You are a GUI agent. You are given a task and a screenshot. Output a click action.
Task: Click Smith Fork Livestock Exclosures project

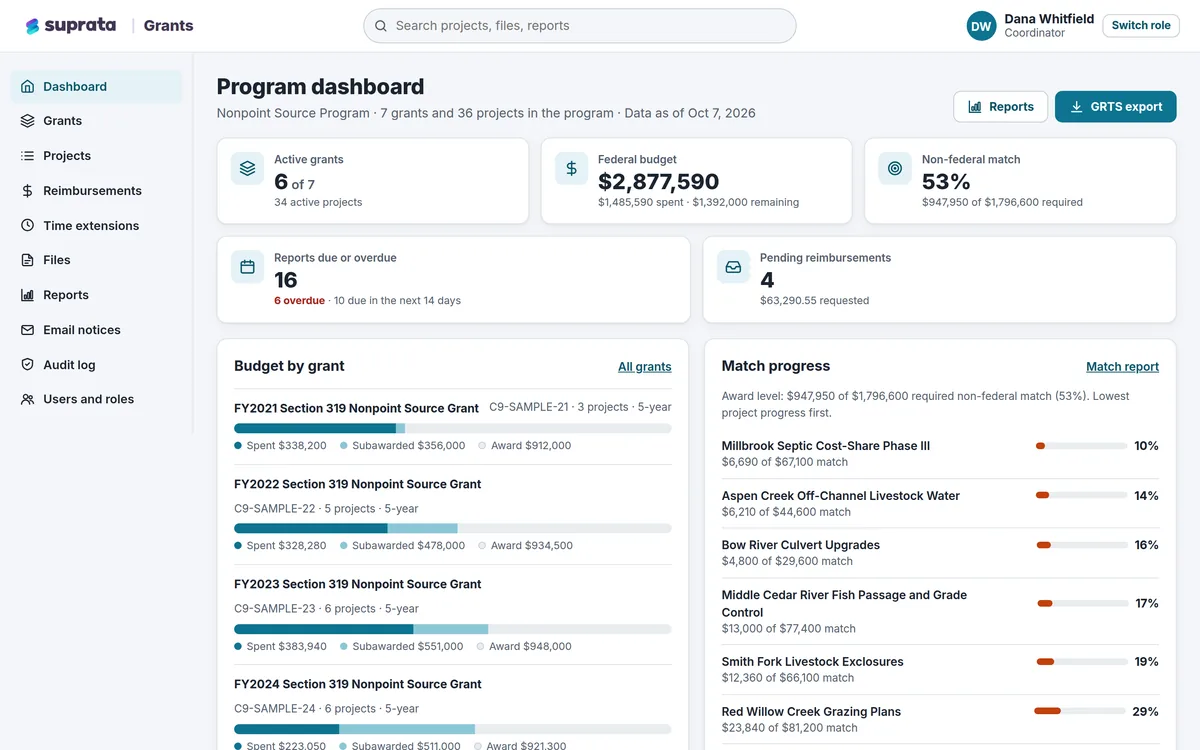(813, 662)
